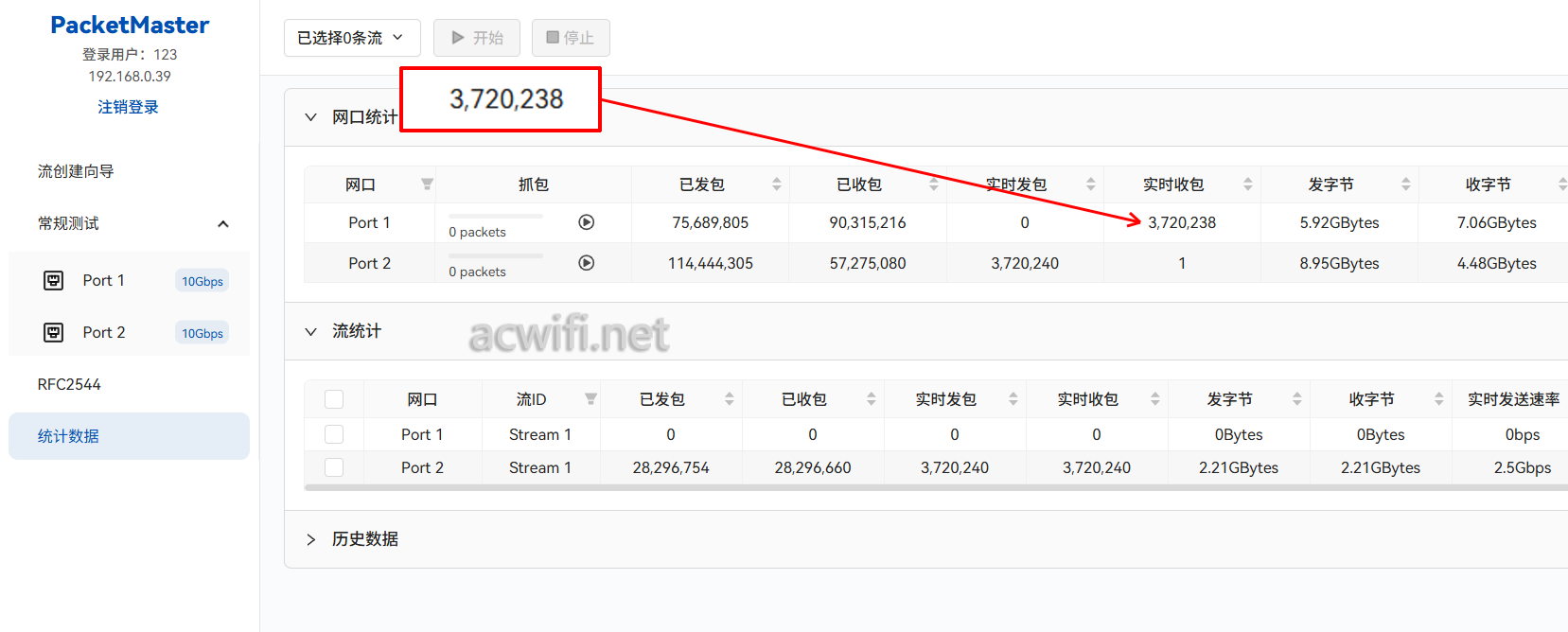1568x632 pixels.
Task: Select Port 2 in the sidebar
Action: coord(104,332)
